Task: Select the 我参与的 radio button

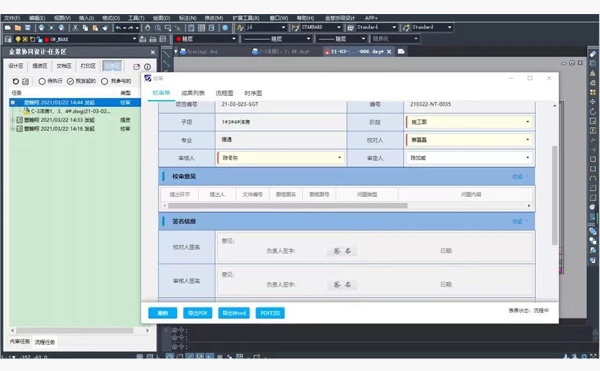Action: [x=104, y=81]
